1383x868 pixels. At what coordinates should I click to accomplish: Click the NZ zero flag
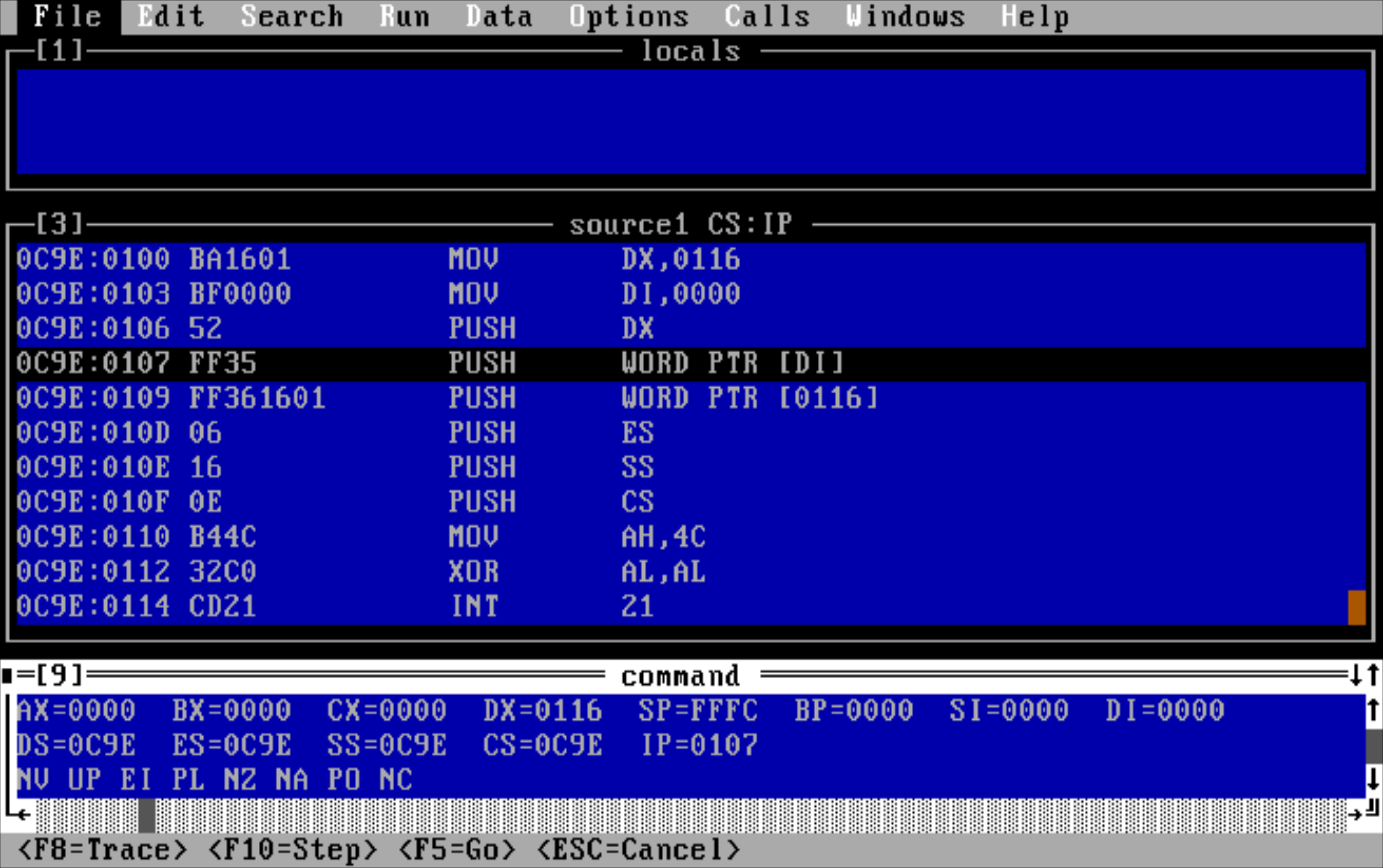241,780
